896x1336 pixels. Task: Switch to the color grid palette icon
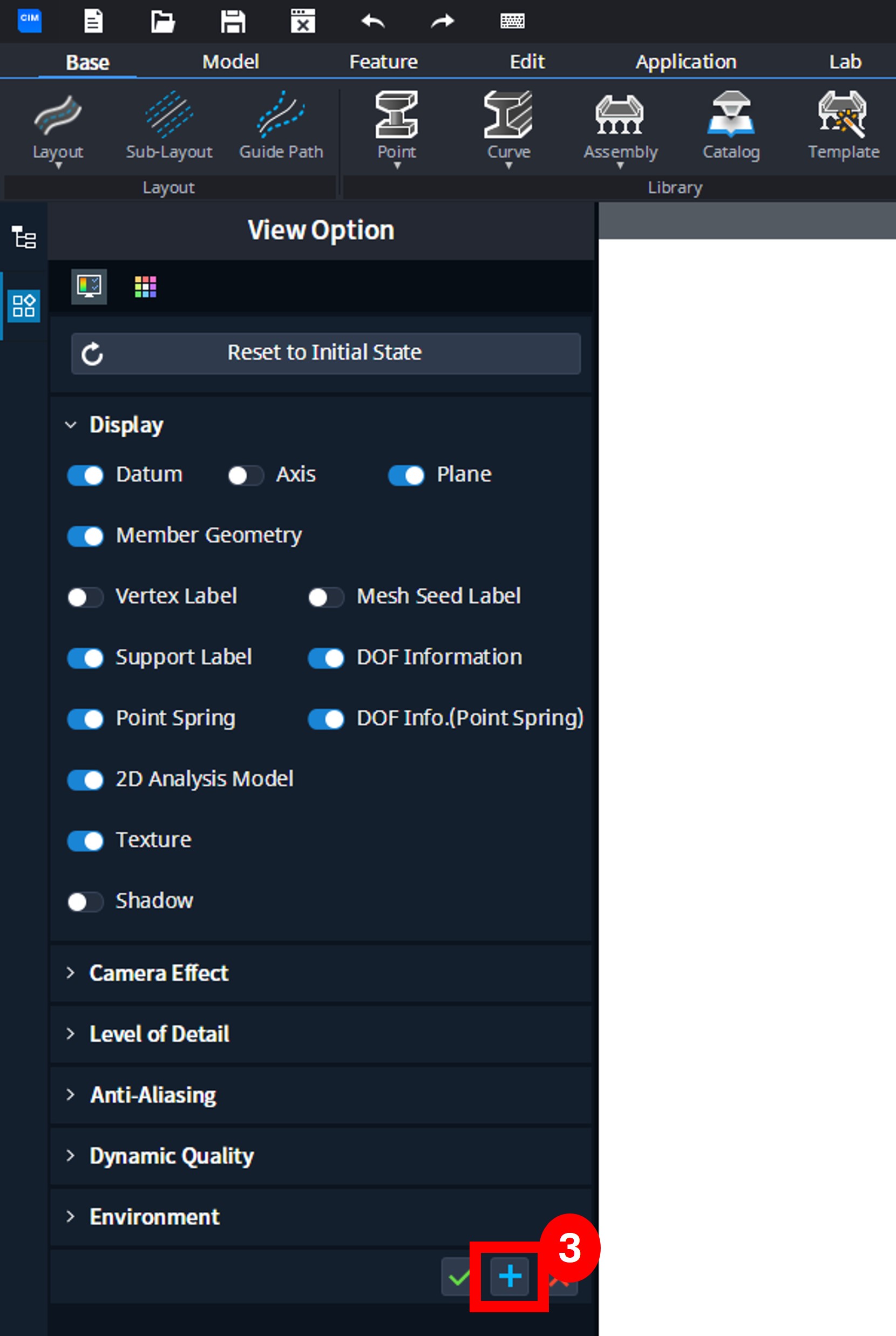click(x=145, y=286)
